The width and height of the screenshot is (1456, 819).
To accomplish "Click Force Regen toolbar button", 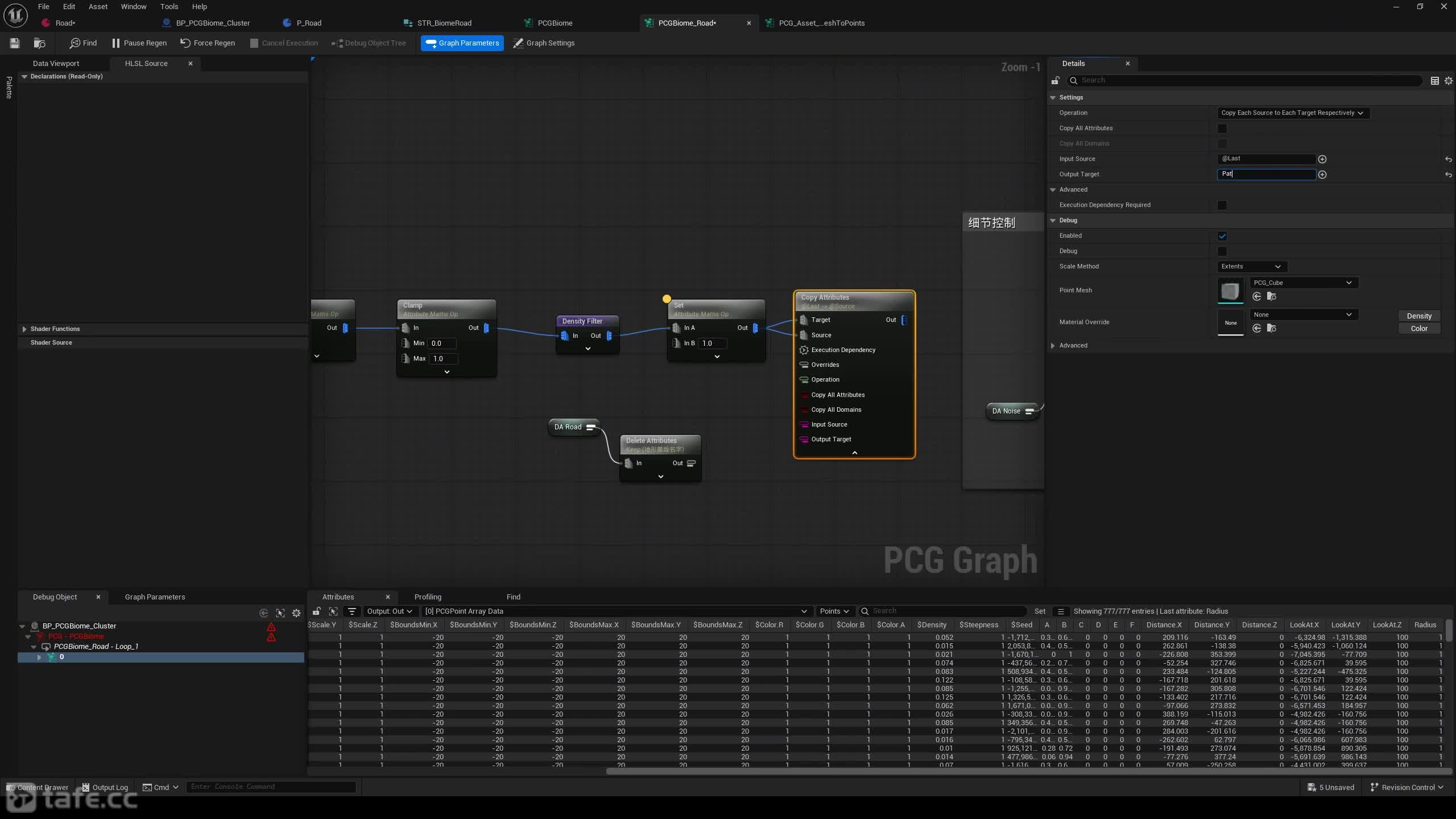I will click(x=208, y=43).
